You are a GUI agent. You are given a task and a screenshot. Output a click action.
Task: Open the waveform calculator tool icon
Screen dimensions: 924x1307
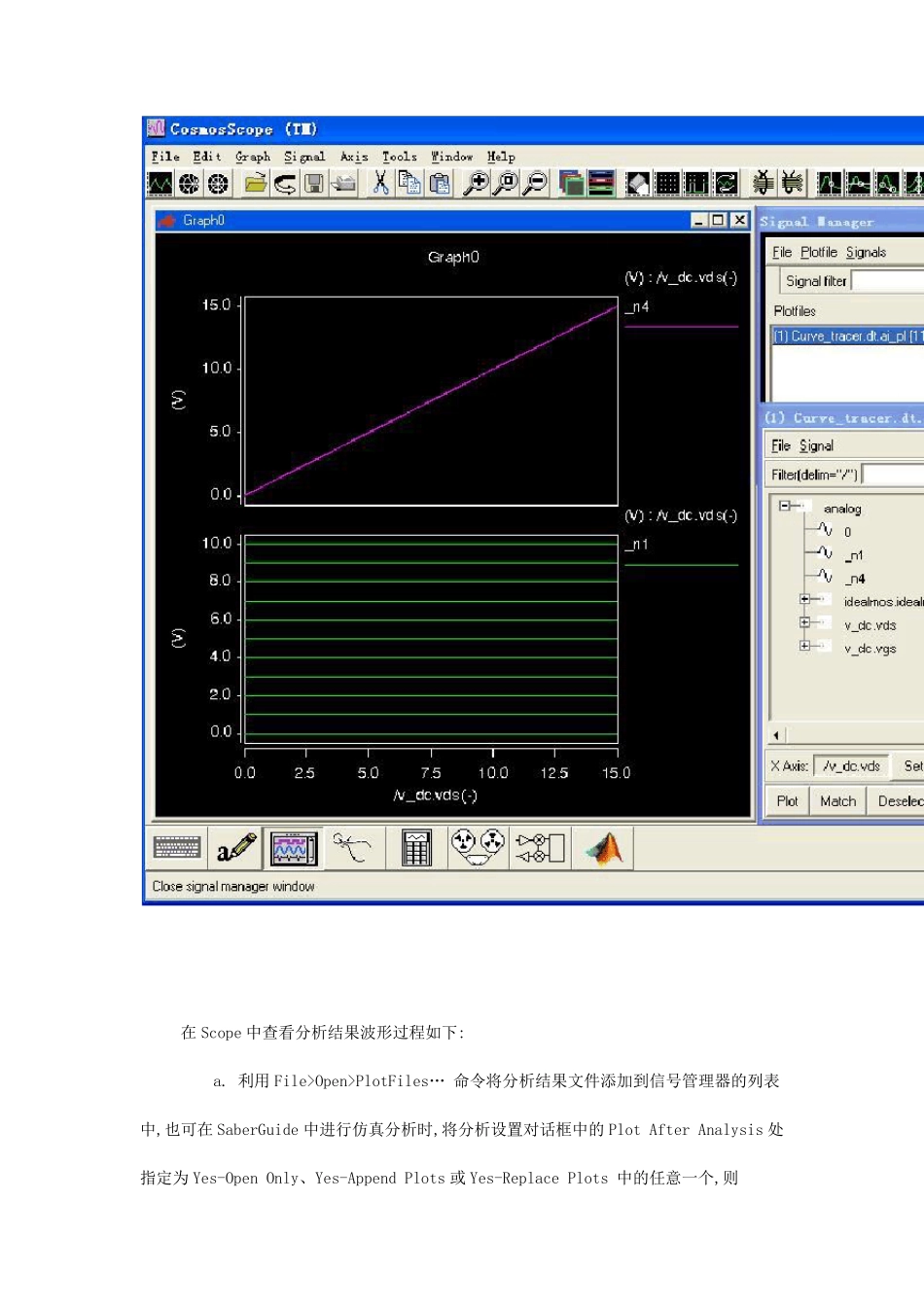pos(416,848)
